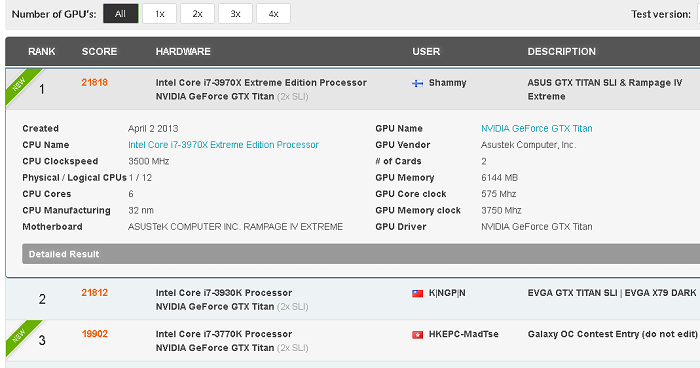Click the ASUS GTX TITAN SLI description
Screen dimensions: 700x368
(605, 89)
